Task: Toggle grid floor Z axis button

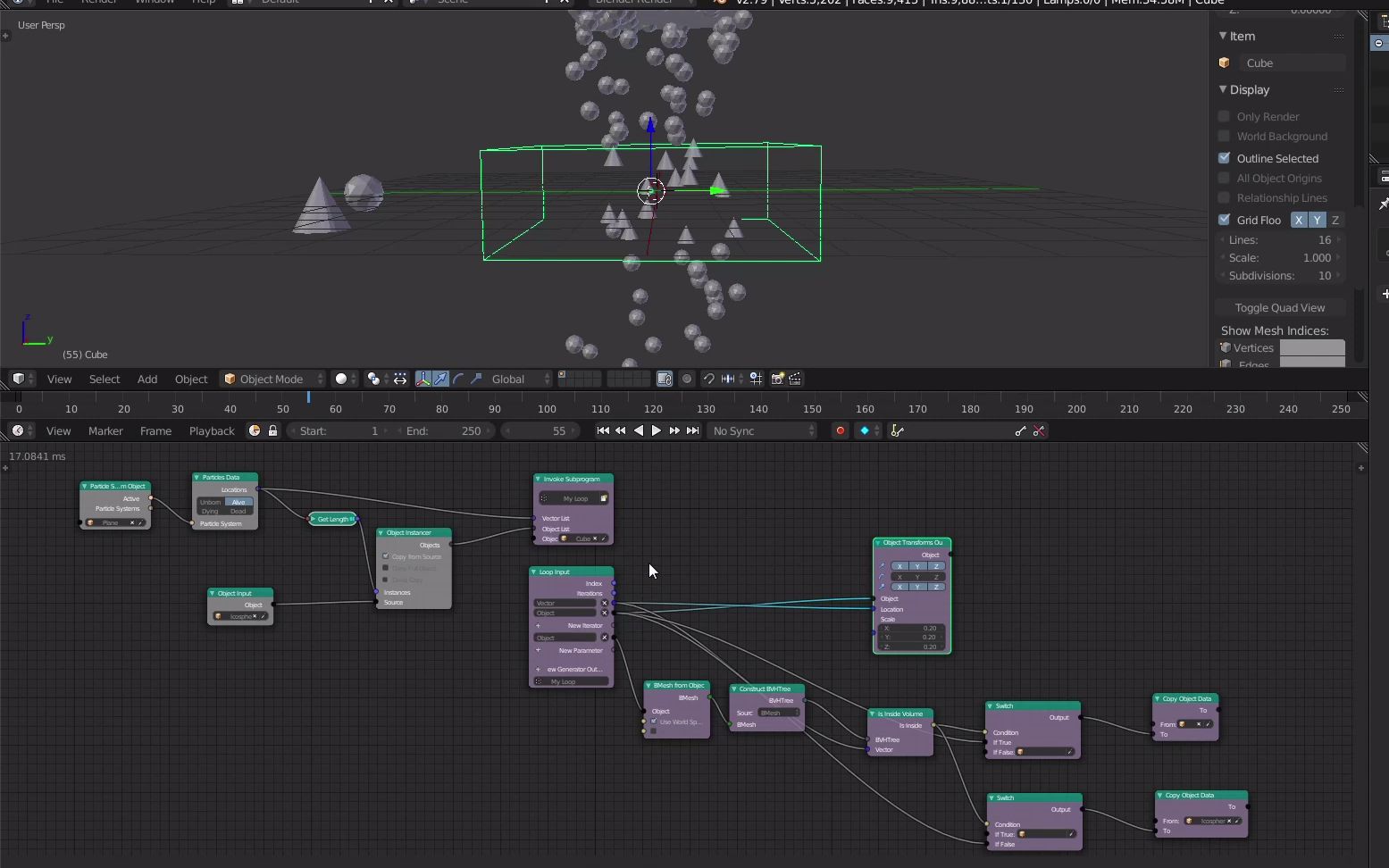Action: (x=1335, y=220)
